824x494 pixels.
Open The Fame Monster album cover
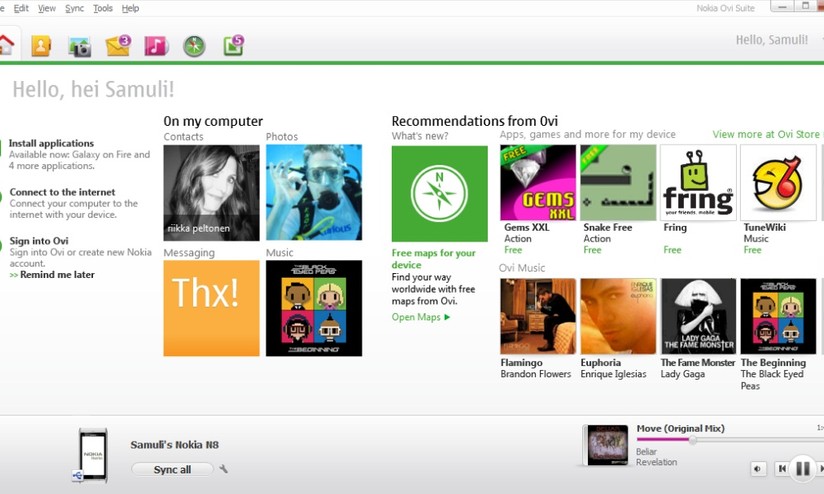(x=698, y=316)
